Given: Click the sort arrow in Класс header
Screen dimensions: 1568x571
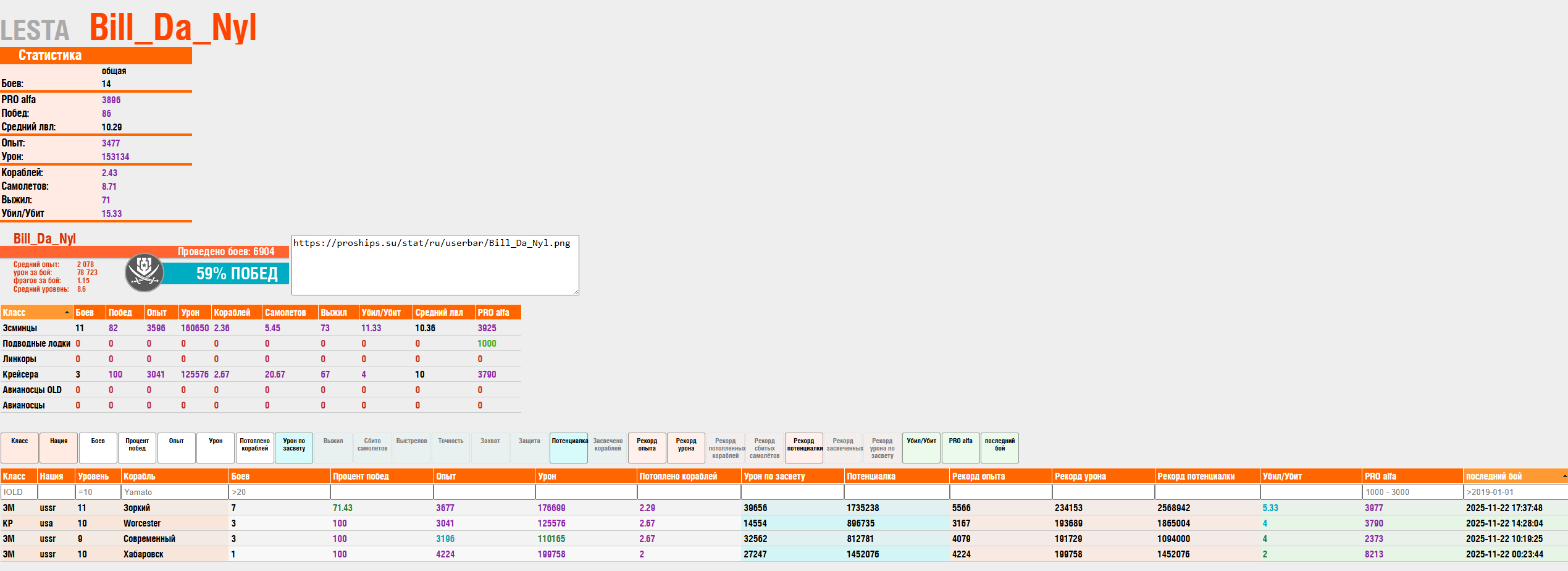Looking at the screenshot, I should [x=67, y=313].
